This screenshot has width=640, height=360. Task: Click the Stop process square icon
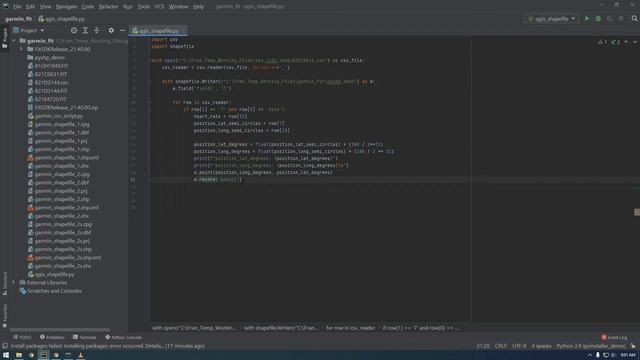point(621,19)
